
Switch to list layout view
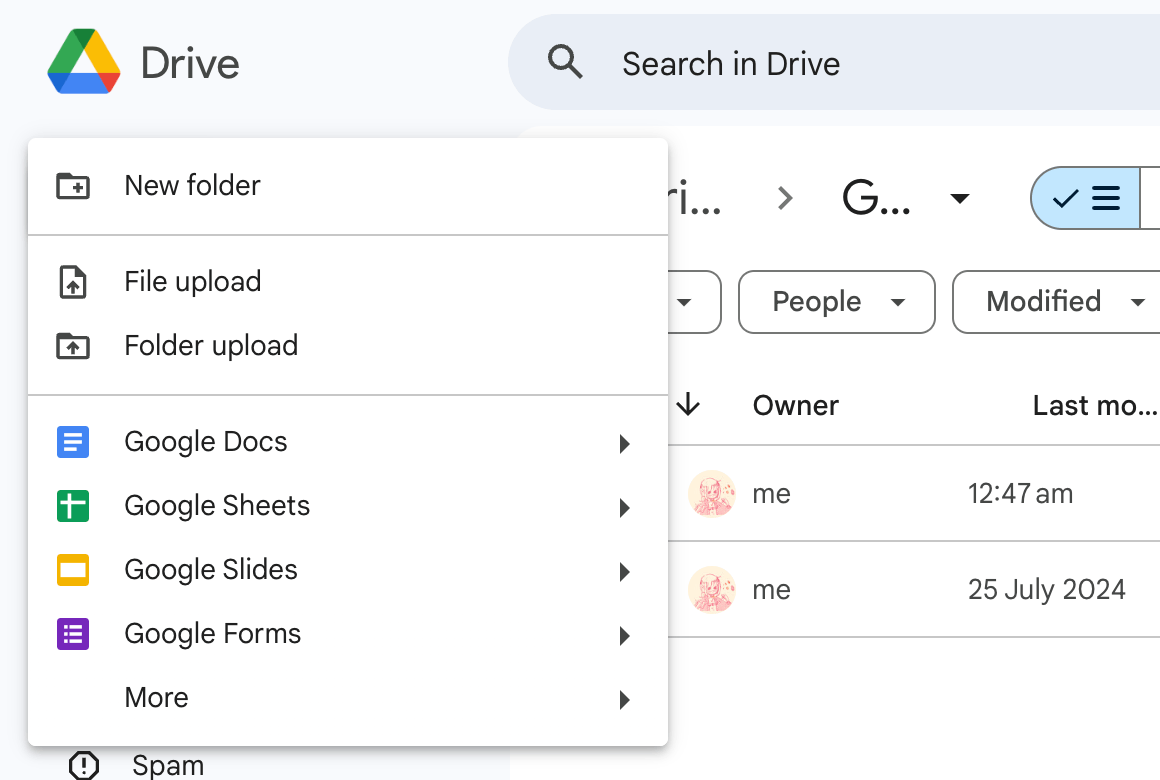pos(1085,198)
